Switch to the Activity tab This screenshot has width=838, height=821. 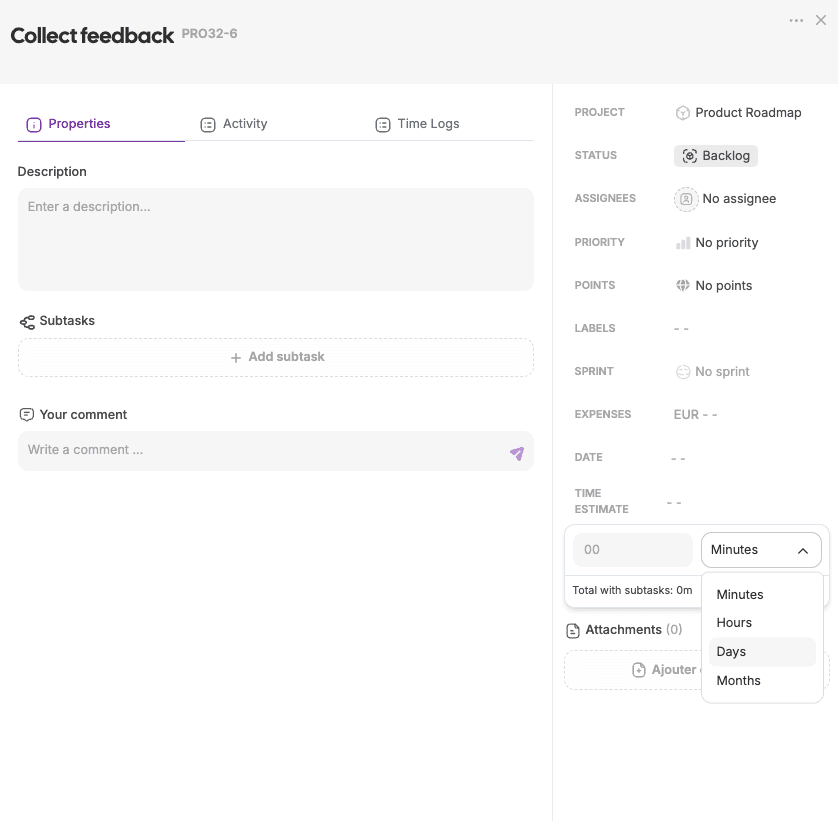[234, 124]
